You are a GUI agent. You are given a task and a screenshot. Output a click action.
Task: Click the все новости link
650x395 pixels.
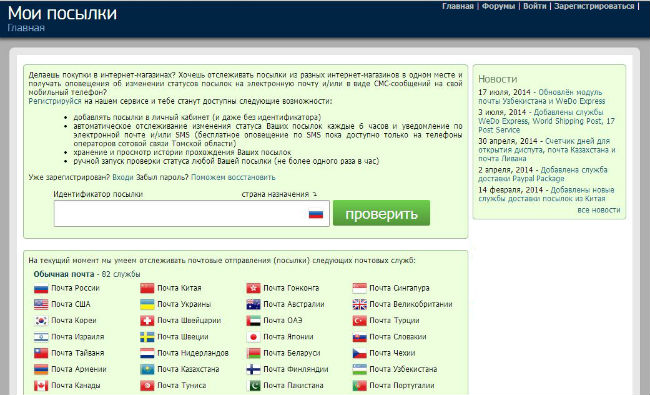(599, 210)
